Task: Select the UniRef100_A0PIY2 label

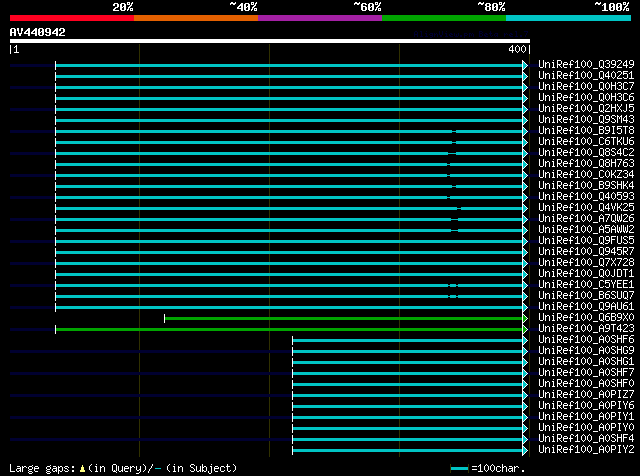Action: [586, 450]
